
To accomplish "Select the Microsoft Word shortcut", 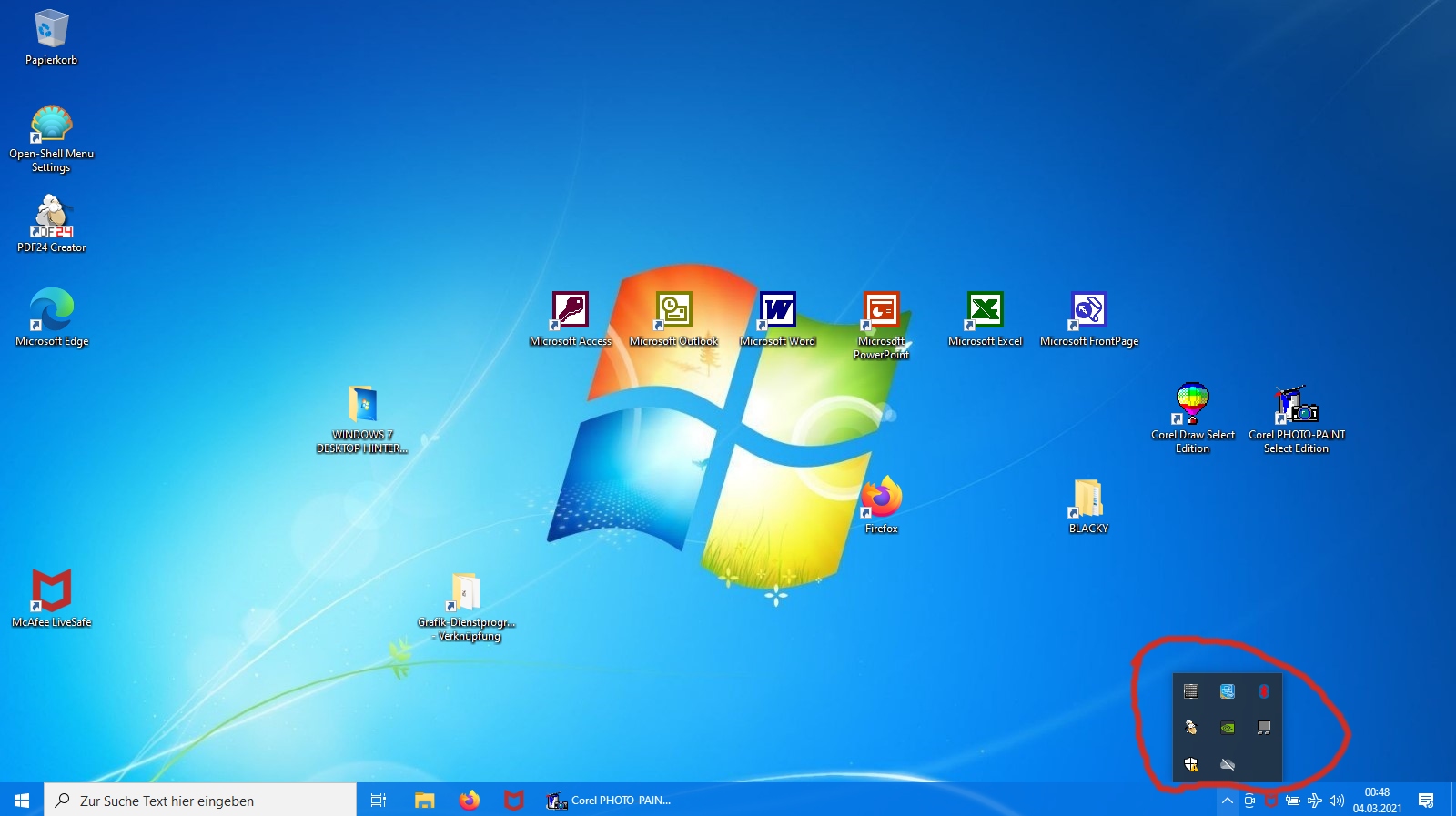I will 778,318.
